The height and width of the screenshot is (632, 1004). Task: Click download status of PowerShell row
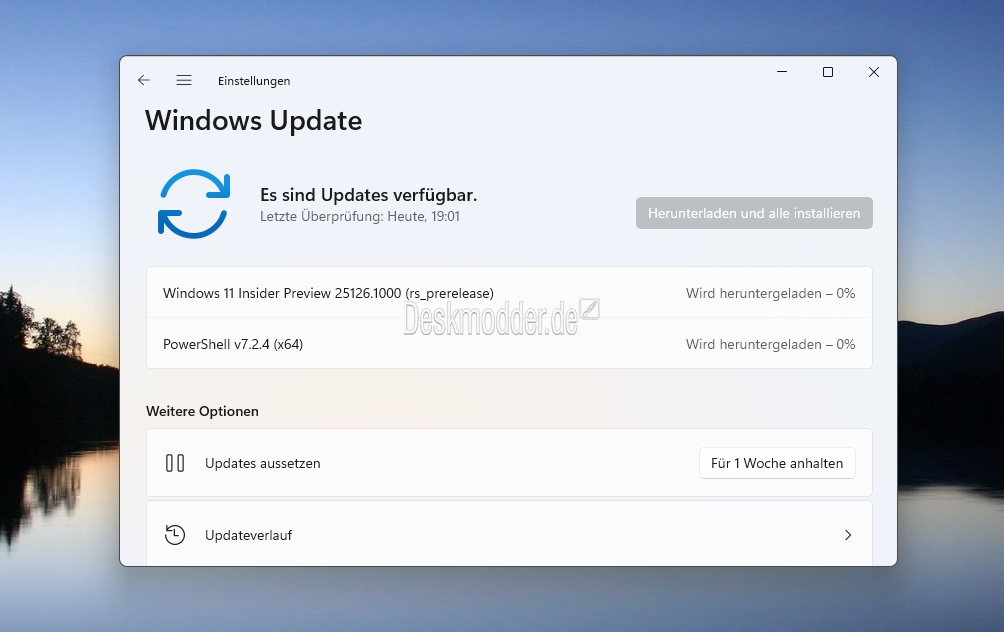(770, 344)
